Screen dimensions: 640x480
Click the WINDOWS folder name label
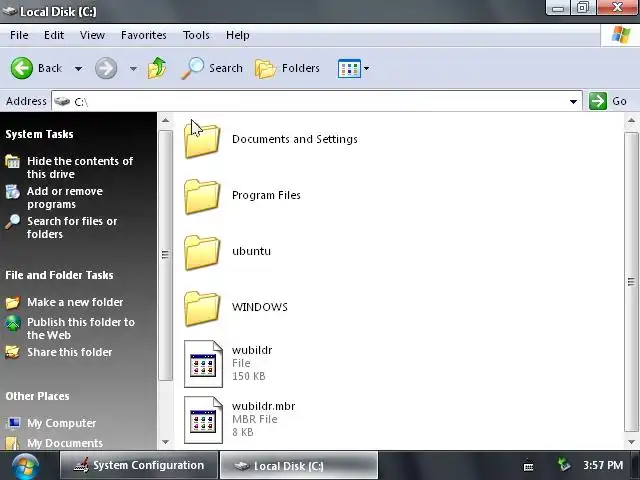pyautogui.click(x=260, y=307)
